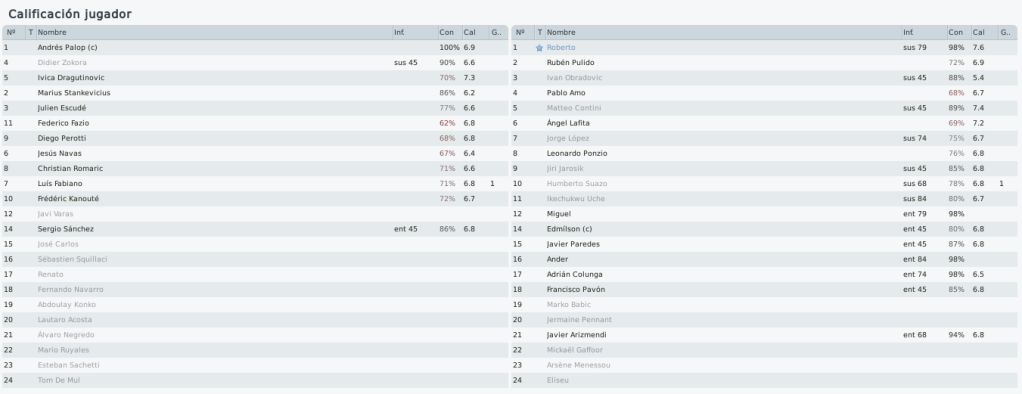Screen dimensions: 1022x394
Task: Select Sergio Sánchez substitute row
Action: (x=255, y=229)
